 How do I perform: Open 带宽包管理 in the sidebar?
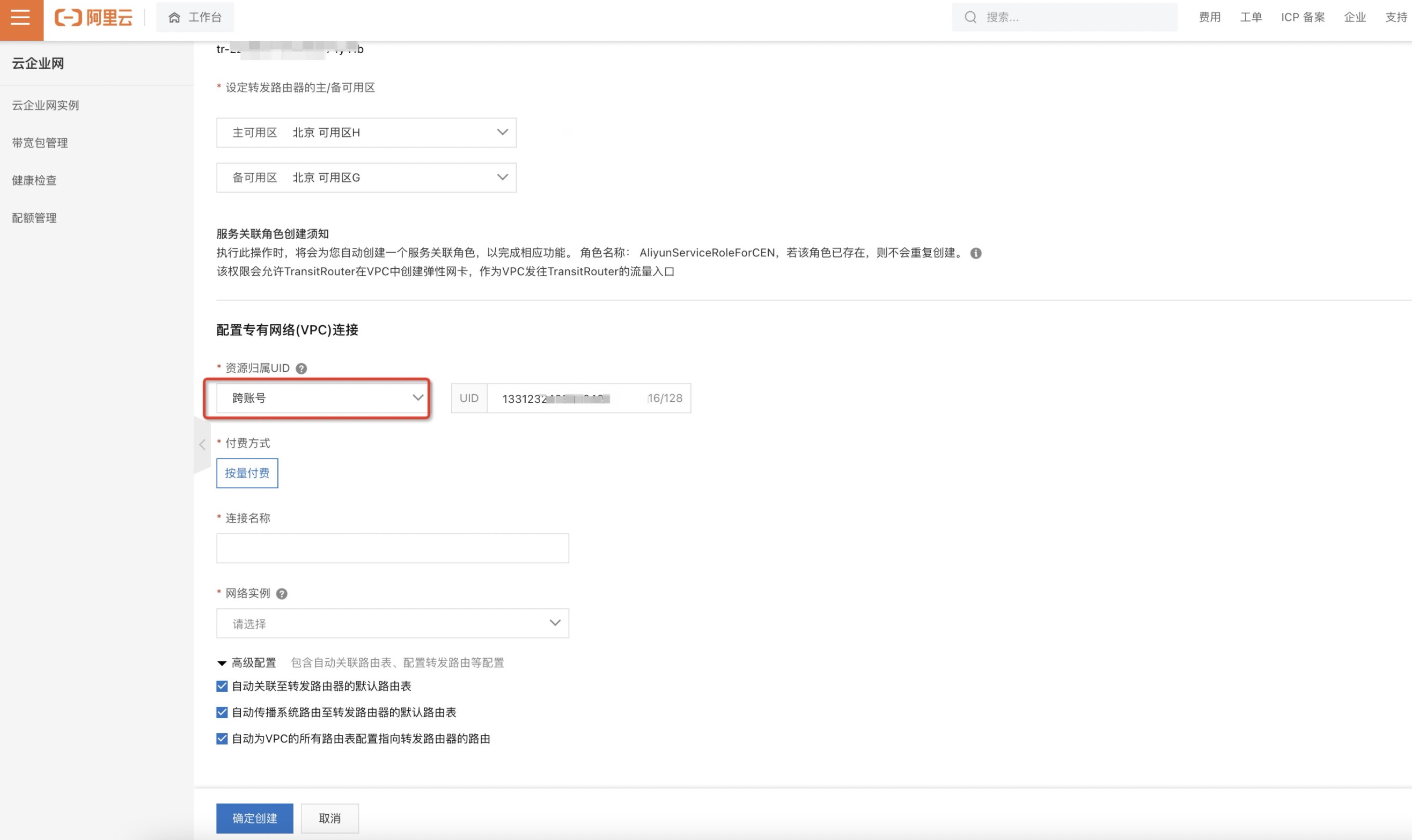(x=40, y=143)
